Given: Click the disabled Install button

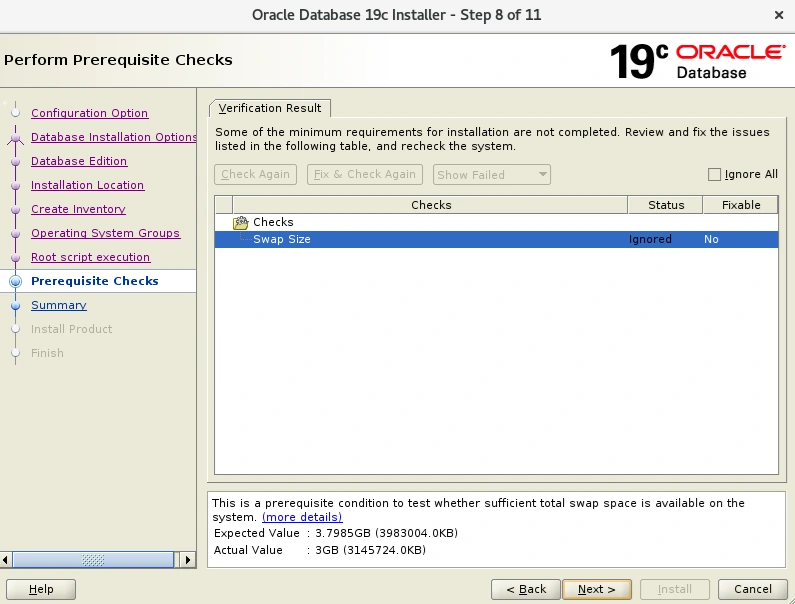Looking at the screenshot, I should tap(674, 589).
